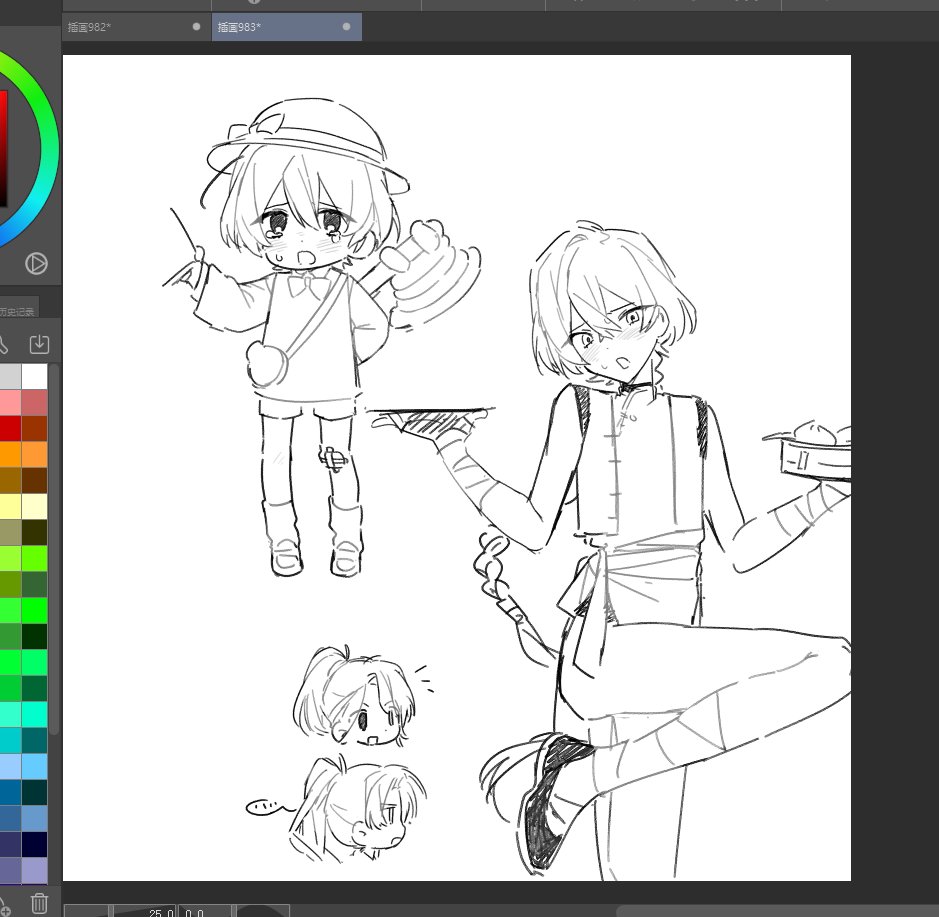This screenshot has width=939, height=917.
Task: Select the teal color swatch
Action: (34, 740)
